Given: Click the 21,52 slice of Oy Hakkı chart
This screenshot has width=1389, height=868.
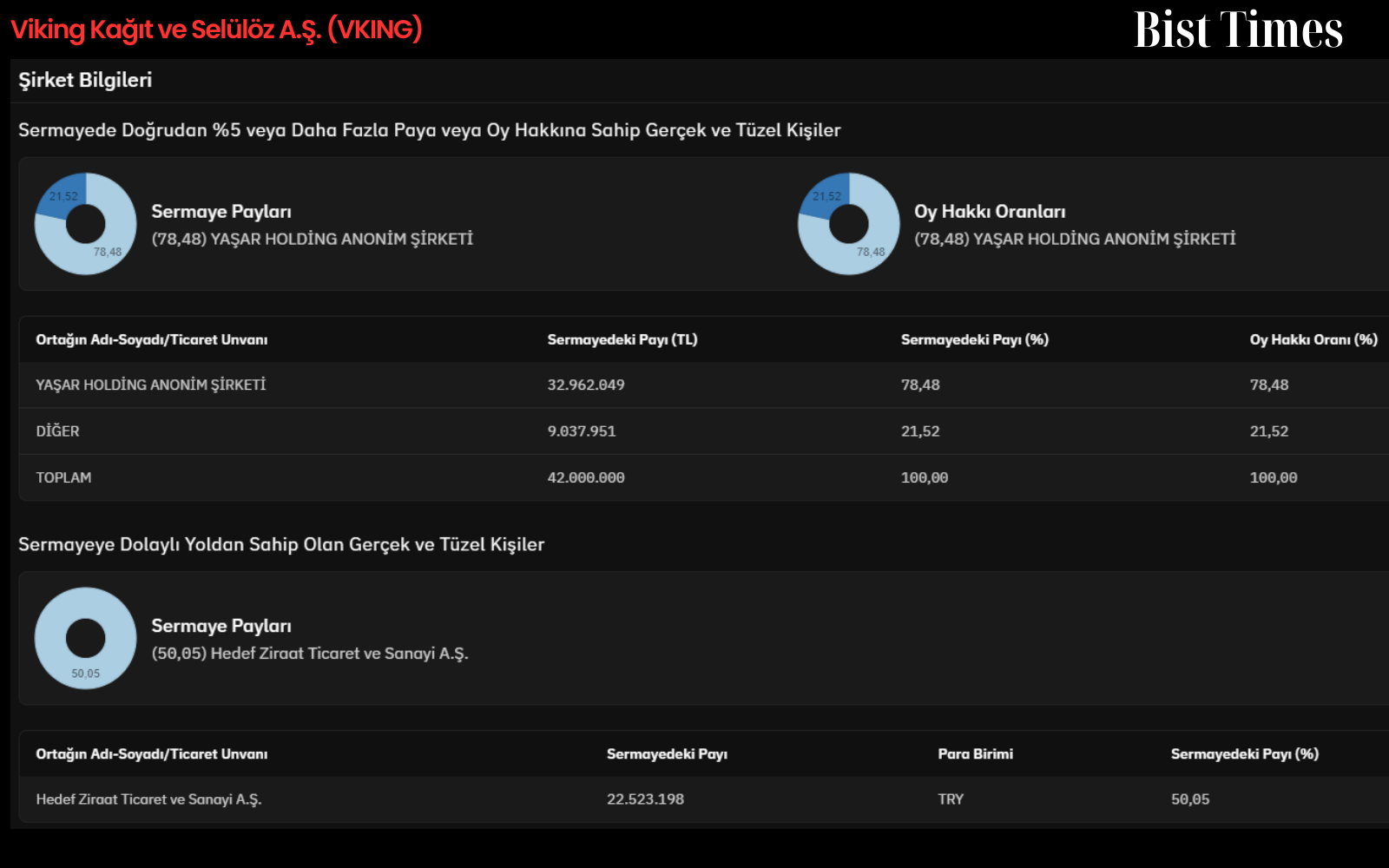Looking at the screenshot, I should (826, 196).
